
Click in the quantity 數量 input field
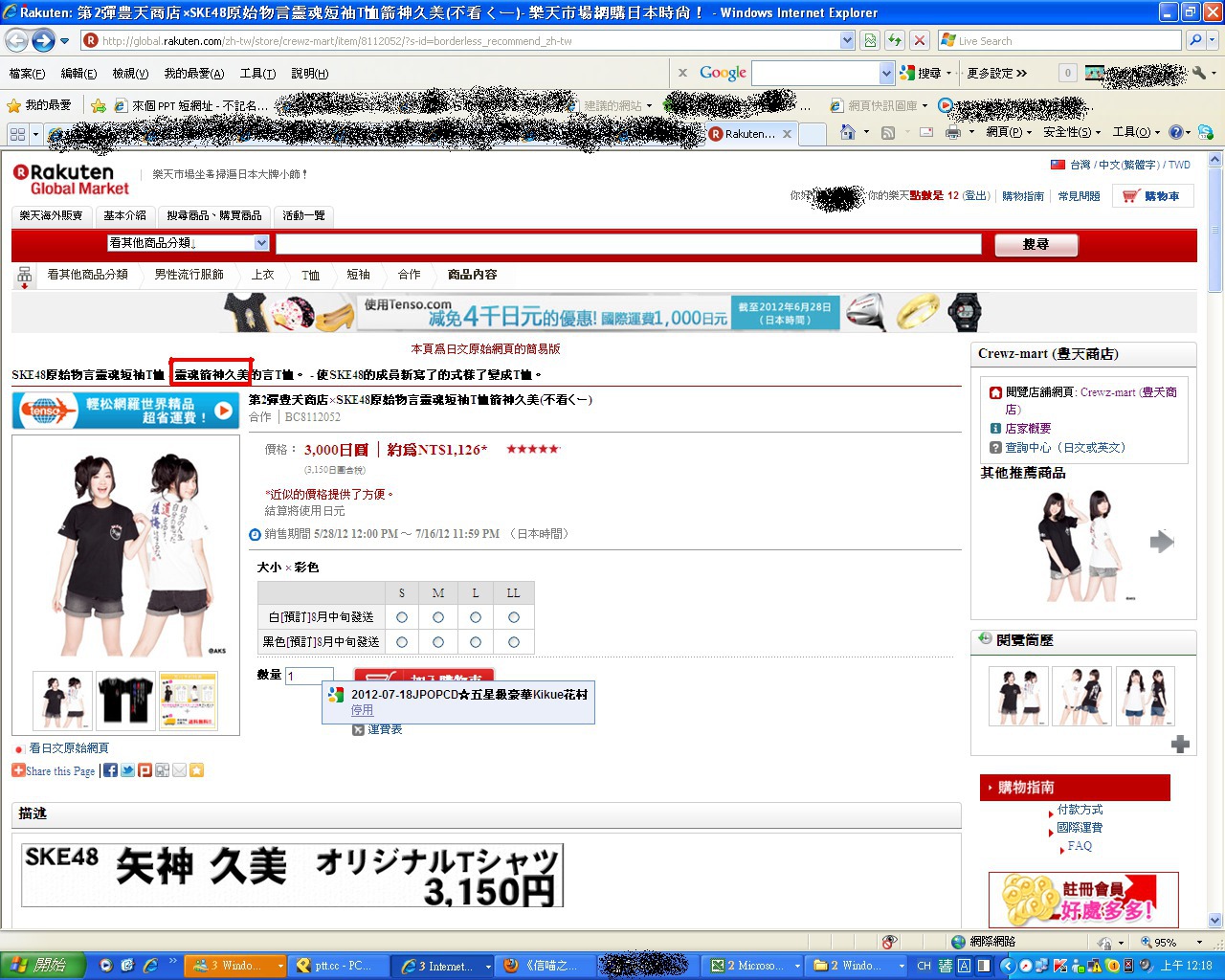click(x=309, y=677)
